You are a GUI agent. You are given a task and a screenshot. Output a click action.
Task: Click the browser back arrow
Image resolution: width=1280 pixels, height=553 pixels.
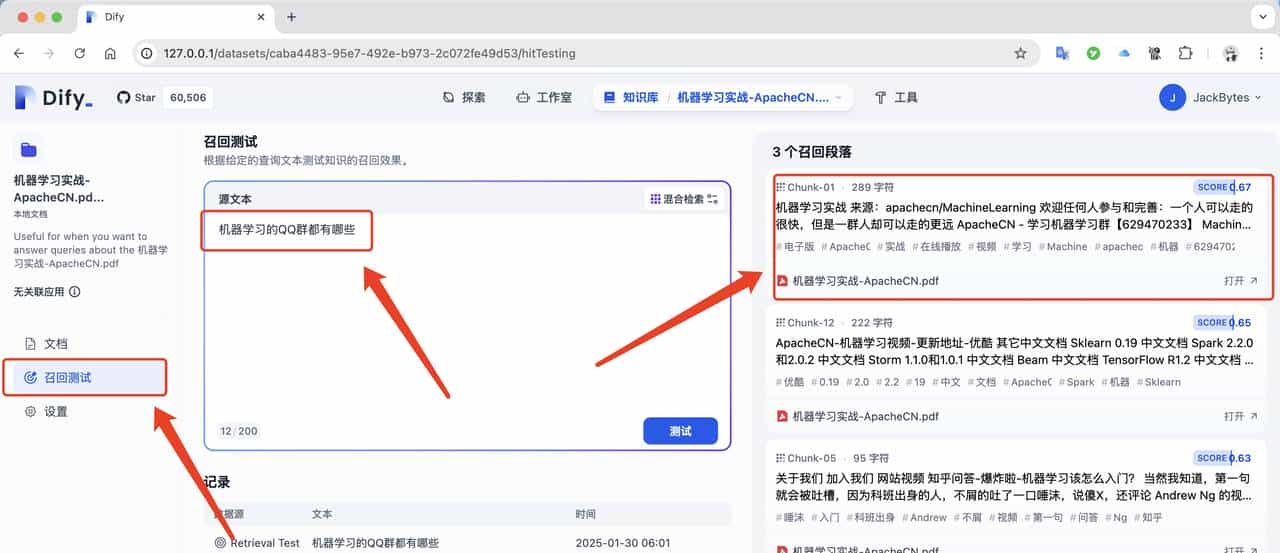pos(19,53)
